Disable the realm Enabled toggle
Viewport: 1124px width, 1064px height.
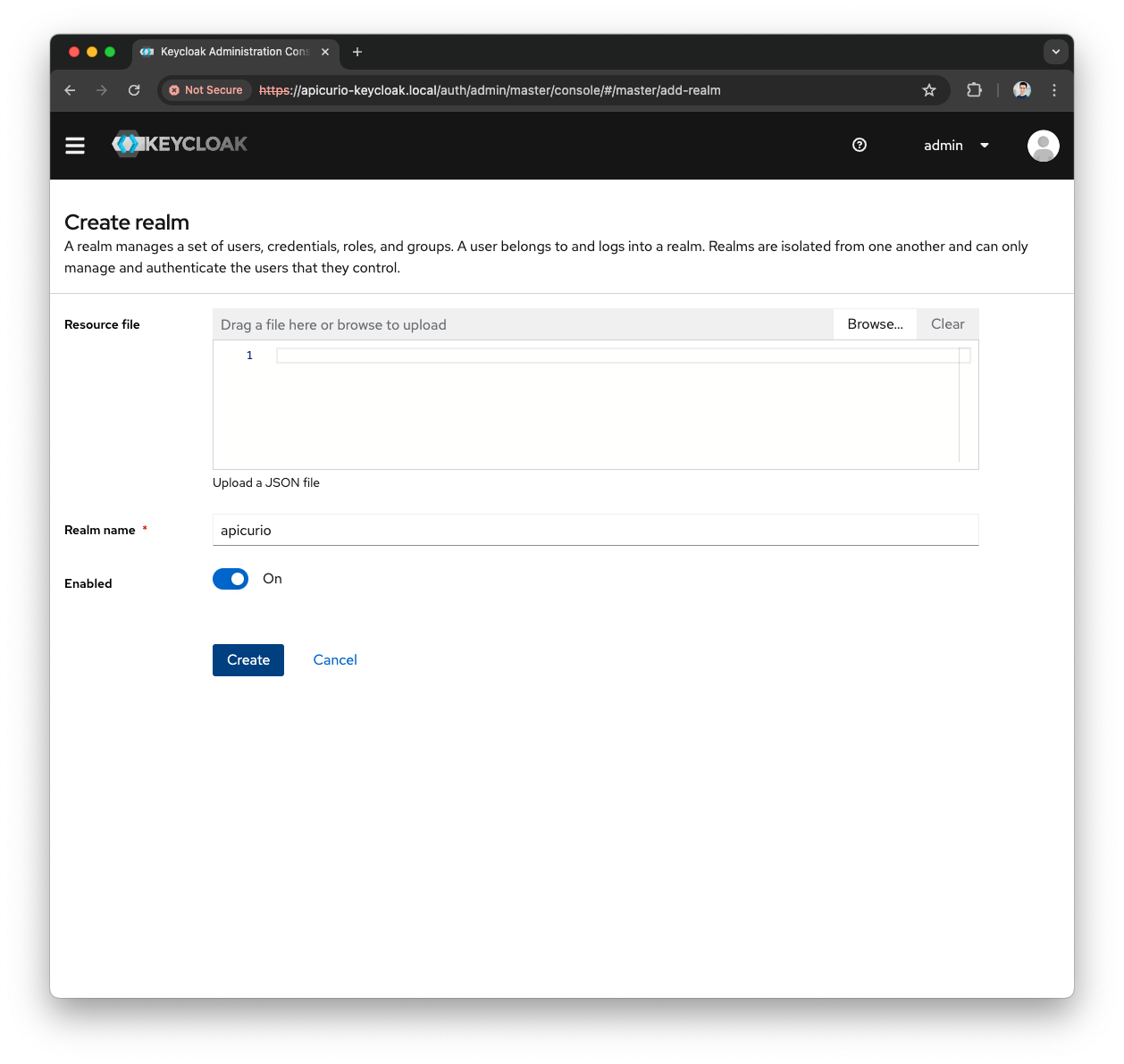231,579
